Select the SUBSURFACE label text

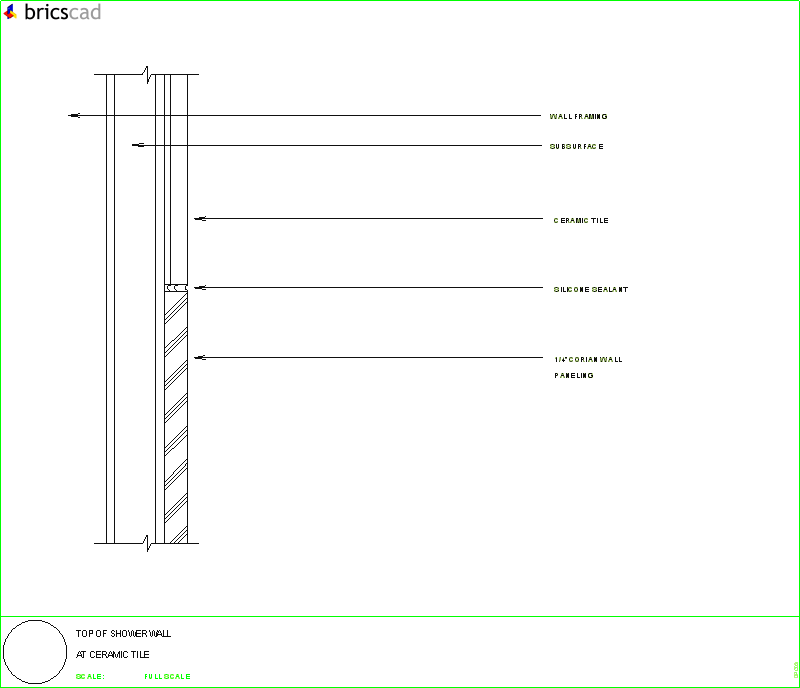575,146
